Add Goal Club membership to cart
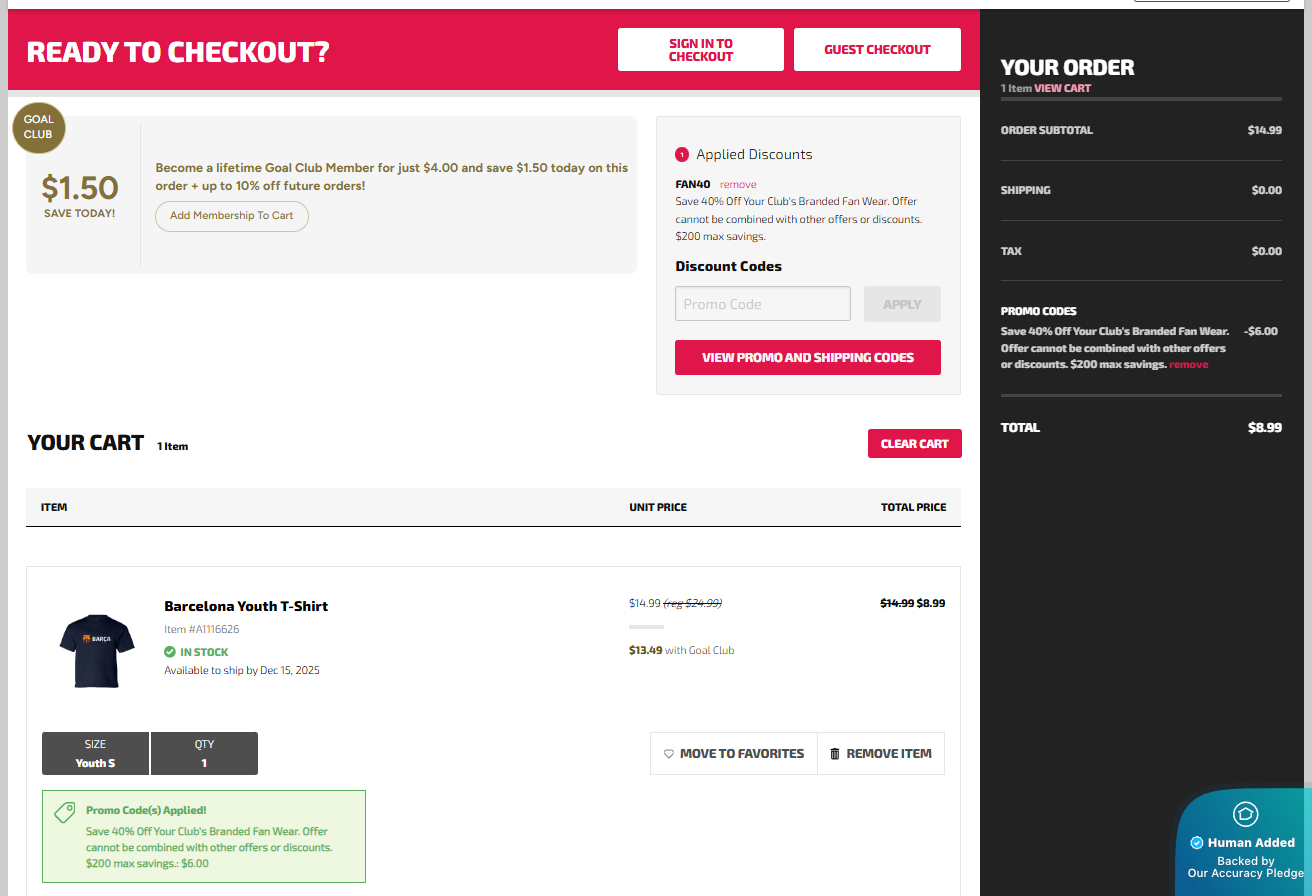Screen dimensions: 1312x896 [x=231, y=216]
